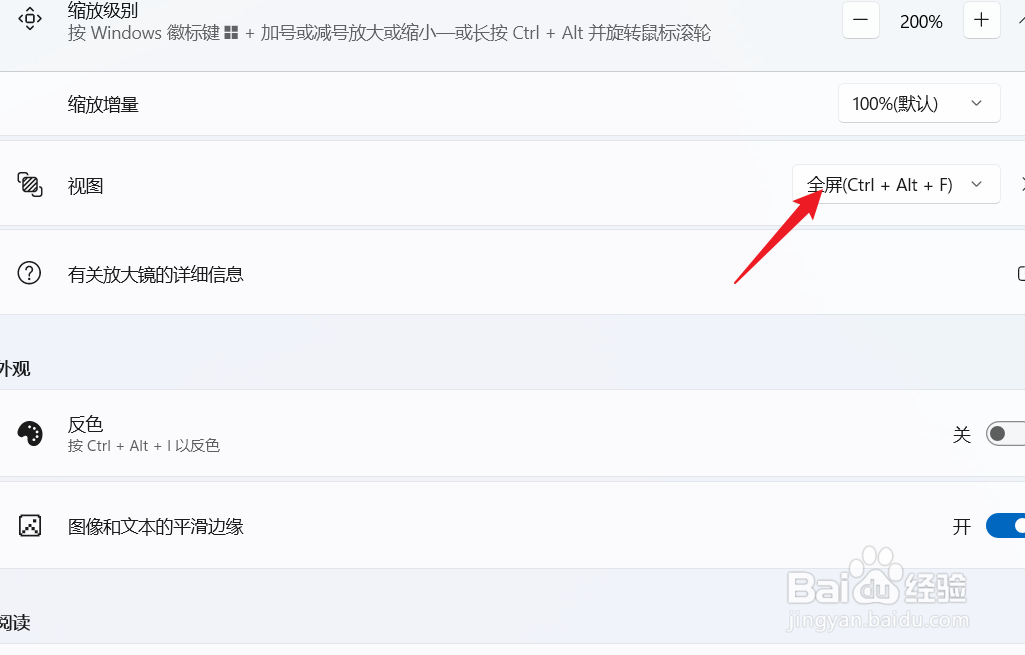Click the color palette icon for 反色

[30, 433]
